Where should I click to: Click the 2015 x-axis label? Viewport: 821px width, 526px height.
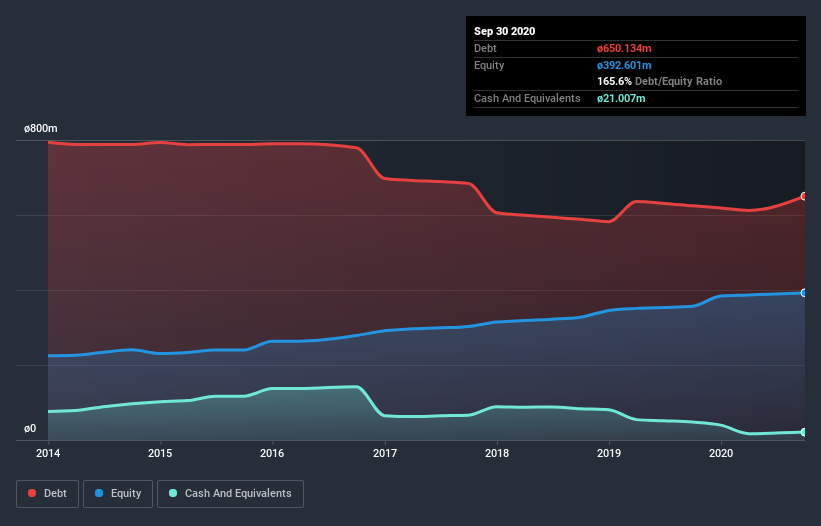tap(160, 453)
